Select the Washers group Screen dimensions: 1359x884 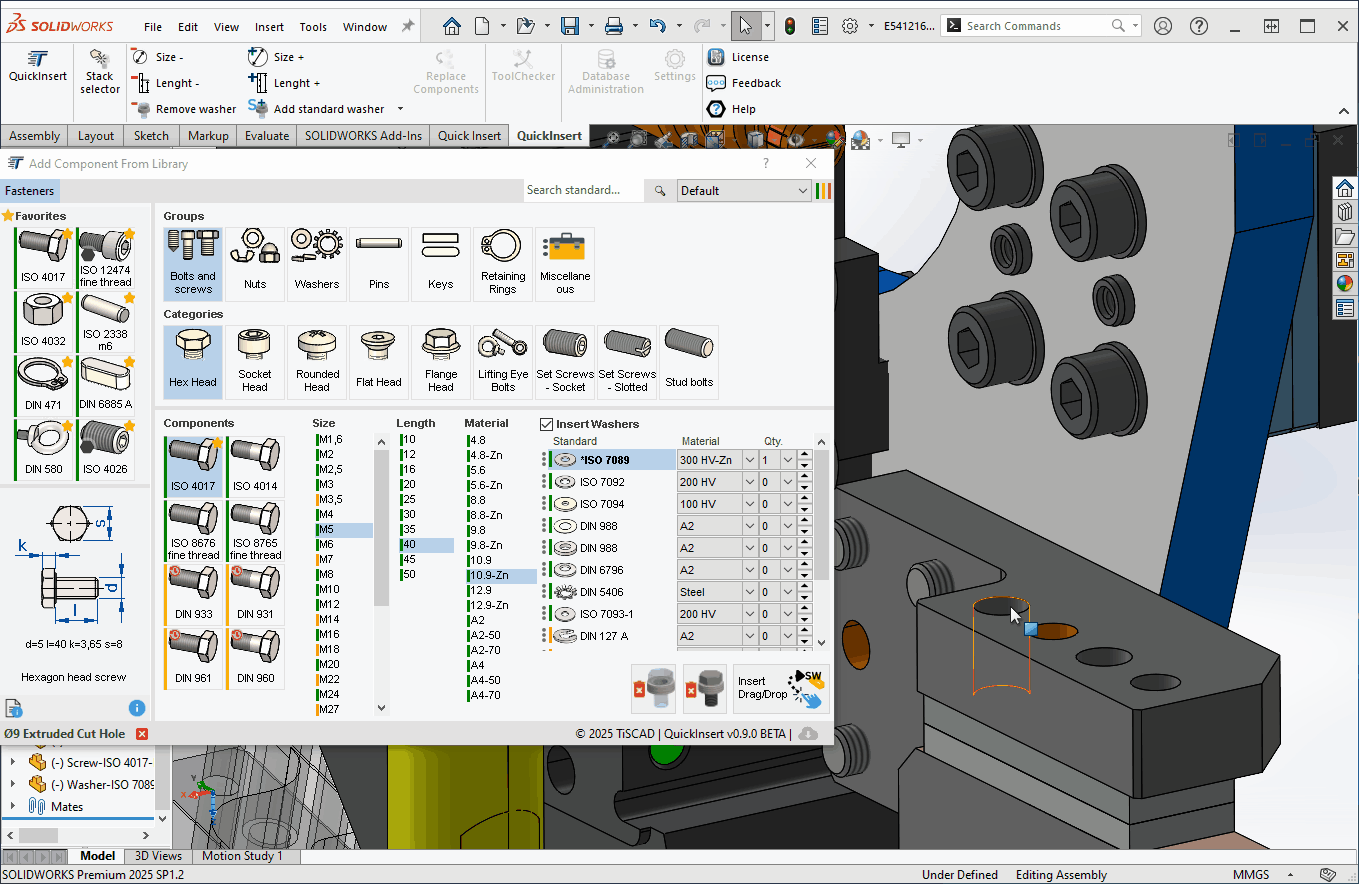[317, 264]
